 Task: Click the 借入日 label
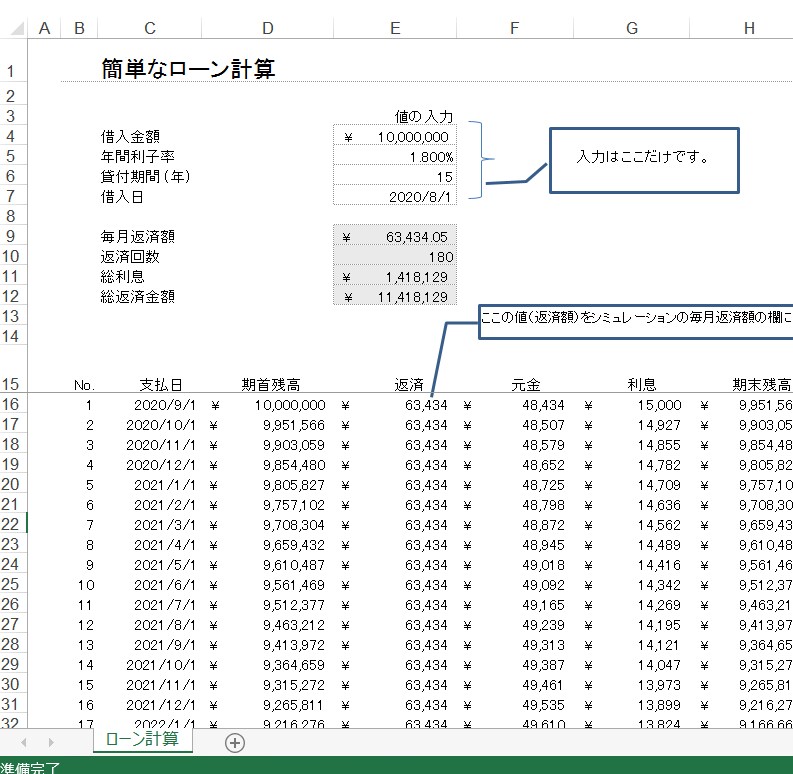[x=122, y=196]
